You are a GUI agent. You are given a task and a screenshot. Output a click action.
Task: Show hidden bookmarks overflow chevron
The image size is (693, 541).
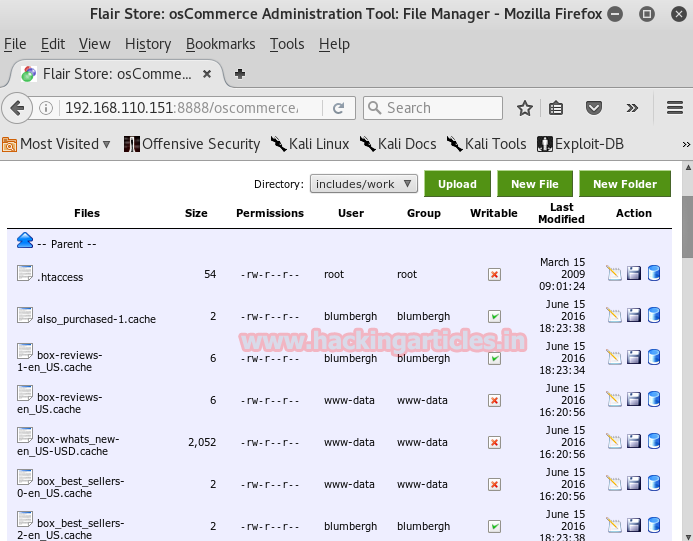click(686, 145)
